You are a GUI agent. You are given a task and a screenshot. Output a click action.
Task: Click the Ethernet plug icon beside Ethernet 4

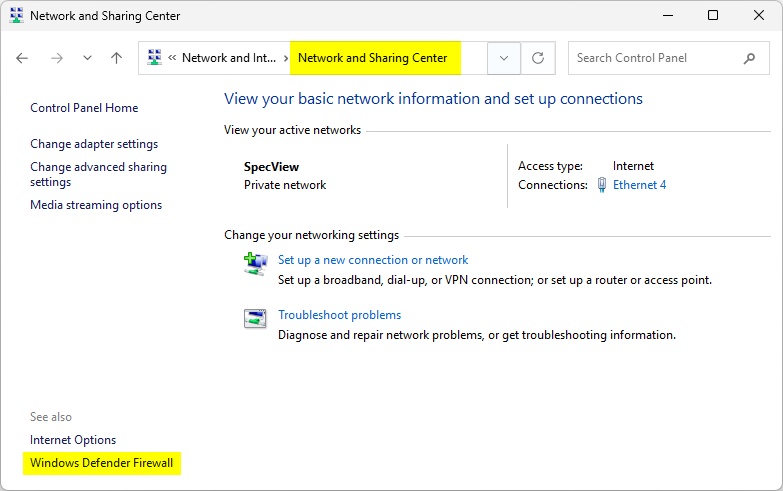602,185
